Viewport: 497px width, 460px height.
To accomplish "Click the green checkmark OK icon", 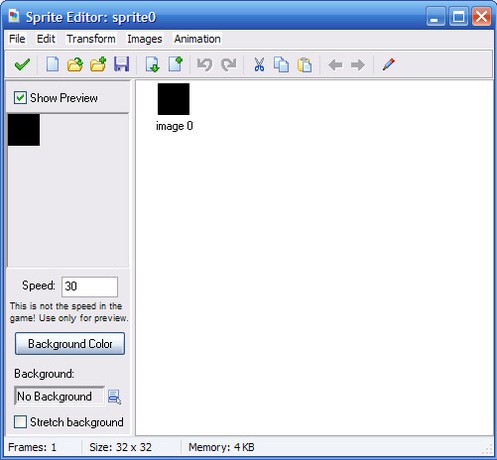I will coord(22,64).
